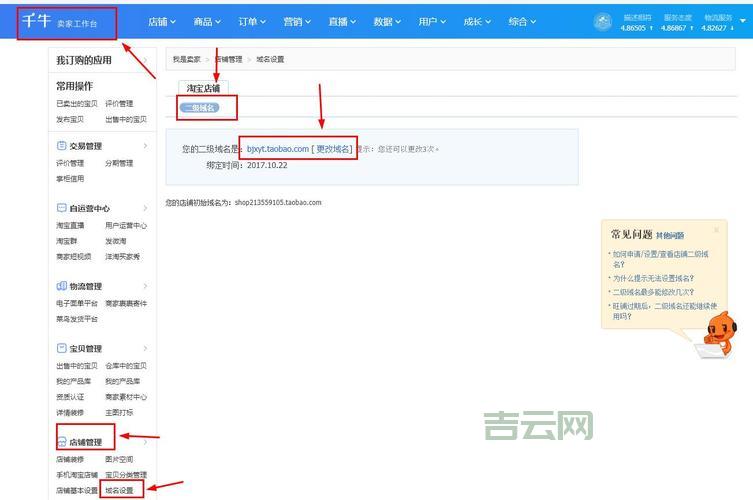
Task: Click the 店铺管理 storefront icon
Action: pyautogui.click(x=61, y=442)
